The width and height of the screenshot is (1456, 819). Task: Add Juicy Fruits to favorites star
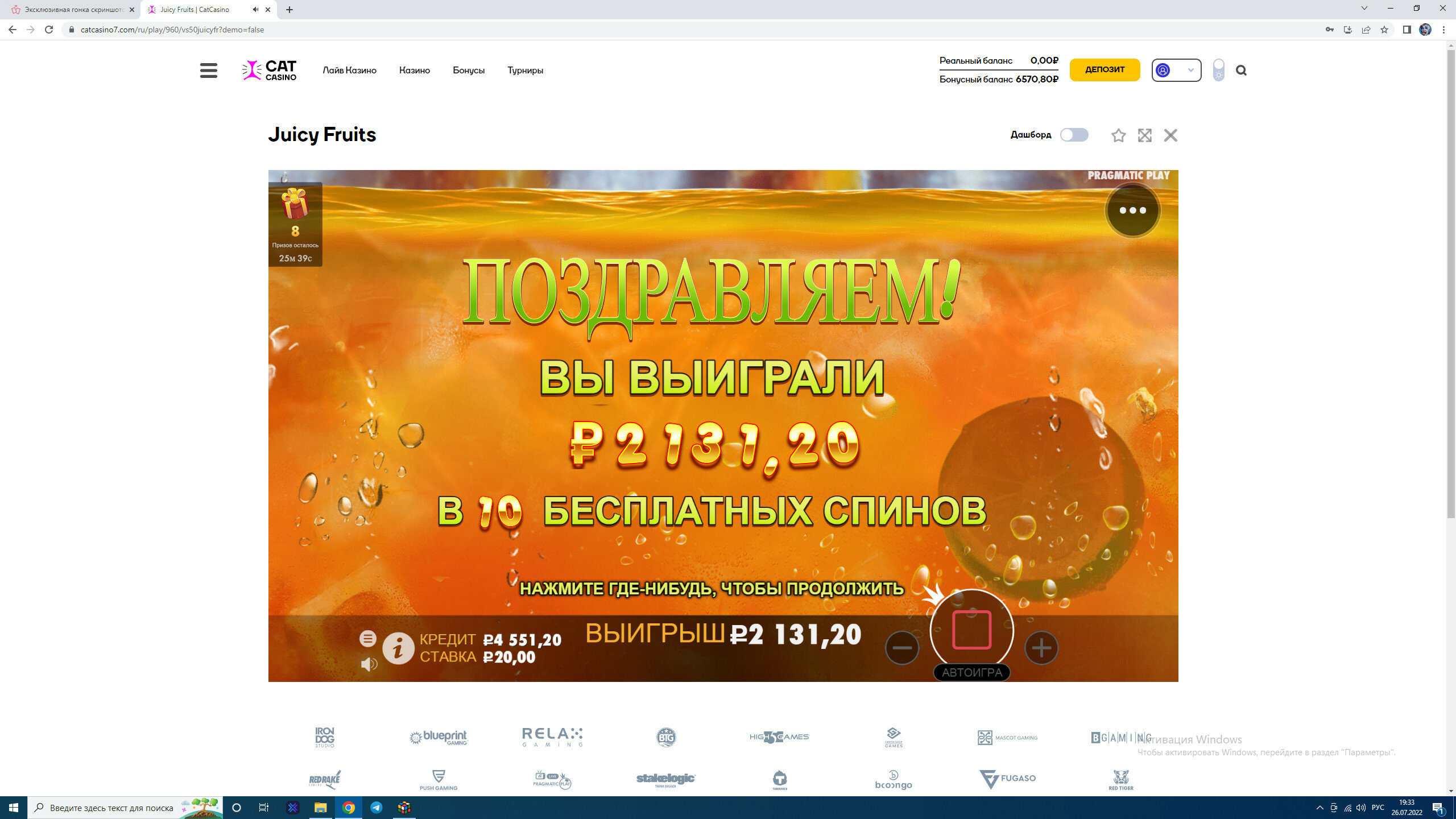click(1118, 135)
